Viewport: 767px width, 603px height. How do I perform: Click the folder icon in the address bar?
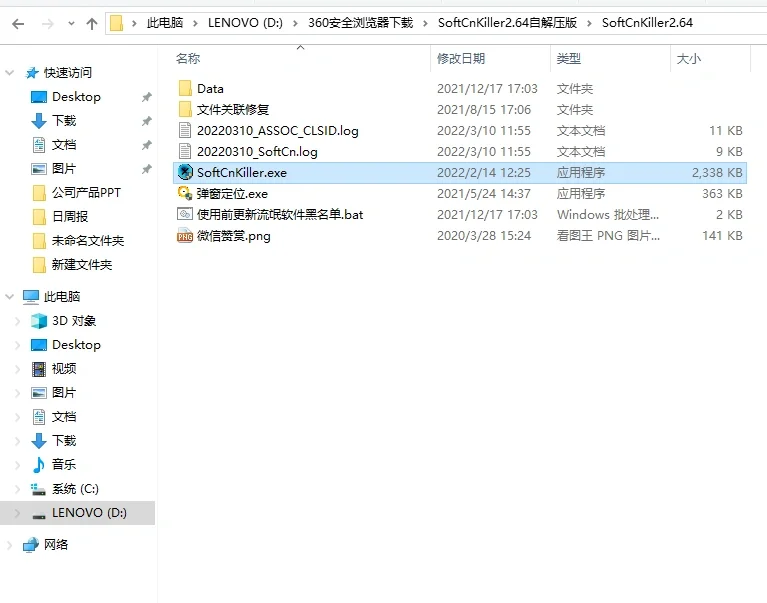[116, 23]
